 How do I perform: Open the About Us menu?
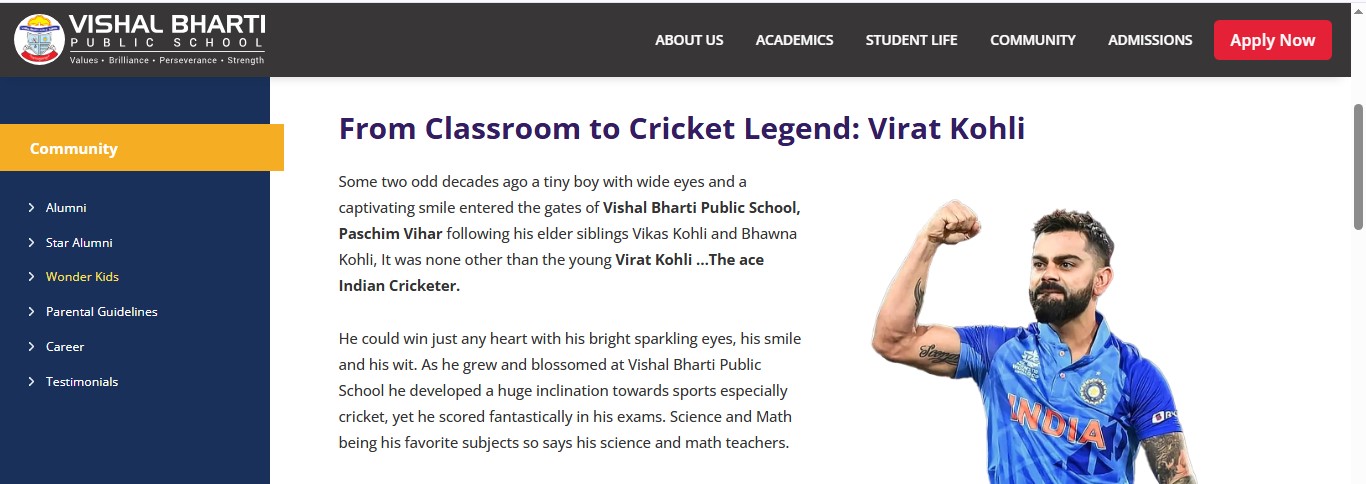click(689, 40)
